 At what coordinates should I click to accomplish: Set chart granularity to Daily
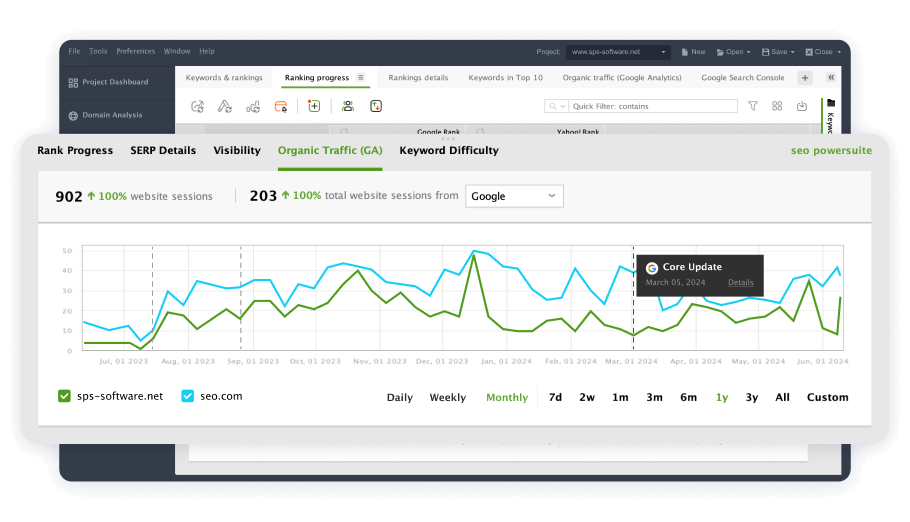400,397
